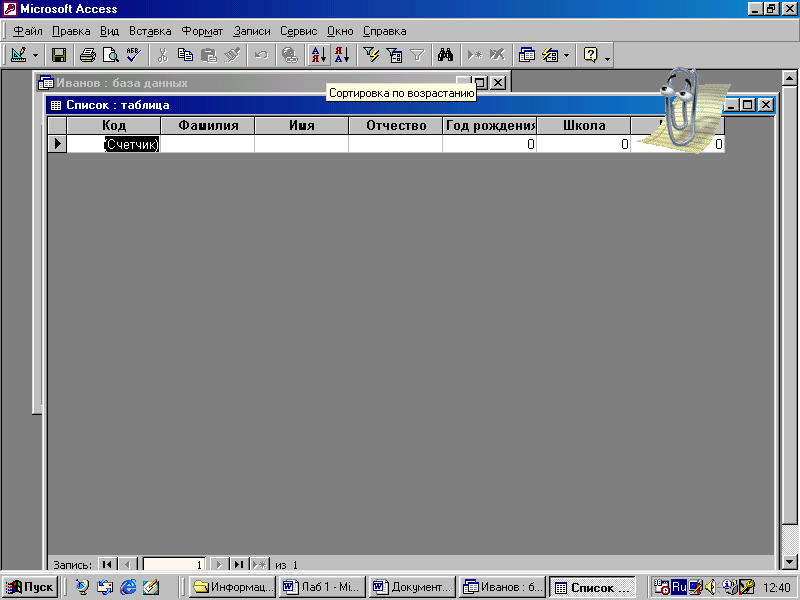
Task: Select the Школа column header
Action: [x=584, y=126]
